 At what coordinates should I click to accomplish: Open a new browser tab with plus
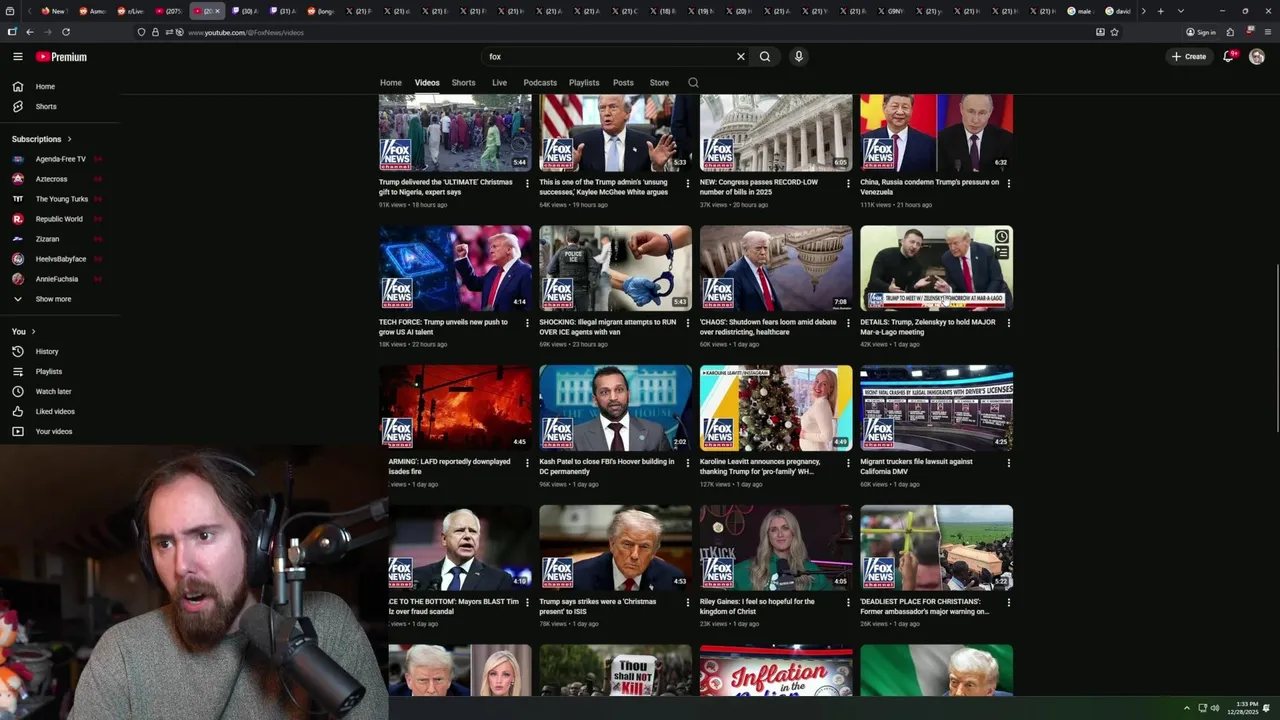1160,11
